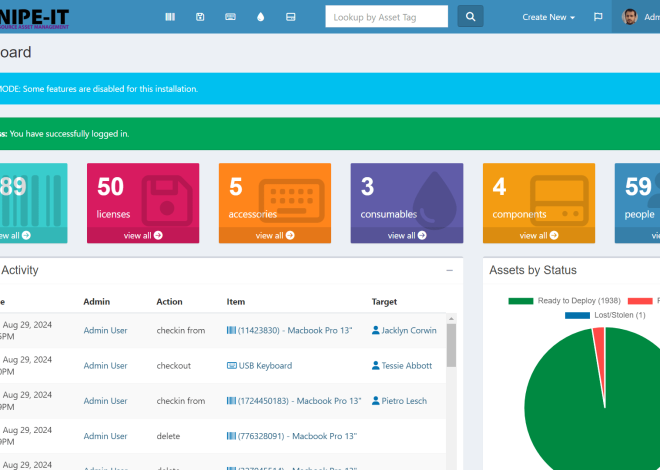
Task: Open the 5 accessories card keyboard icon
Action: coord(291,201)
